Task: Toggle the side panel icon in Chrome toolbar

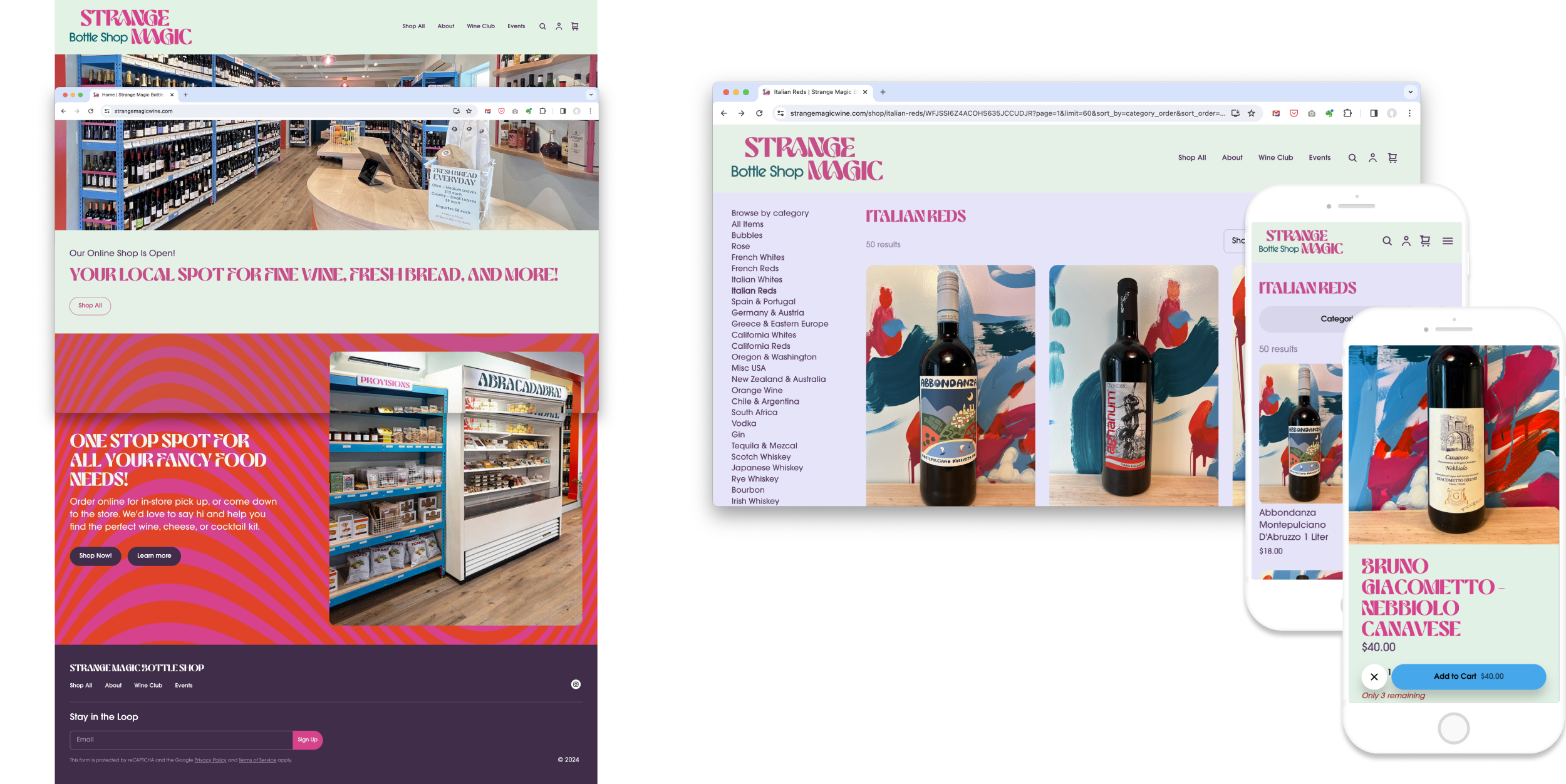Action: [x=1374, y=113]
